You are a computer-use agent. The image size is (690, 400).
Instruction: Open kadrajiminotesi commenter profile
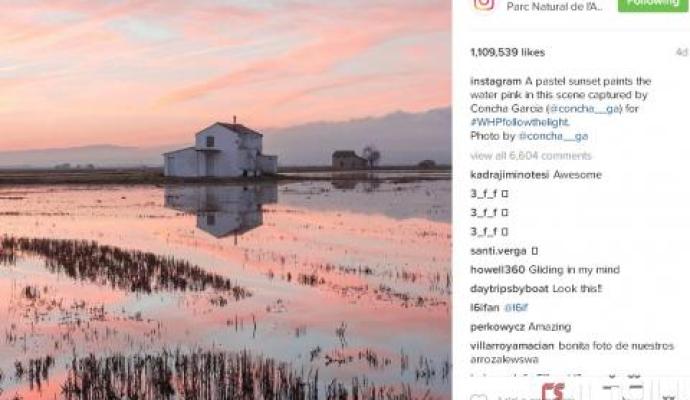point(509,175)
